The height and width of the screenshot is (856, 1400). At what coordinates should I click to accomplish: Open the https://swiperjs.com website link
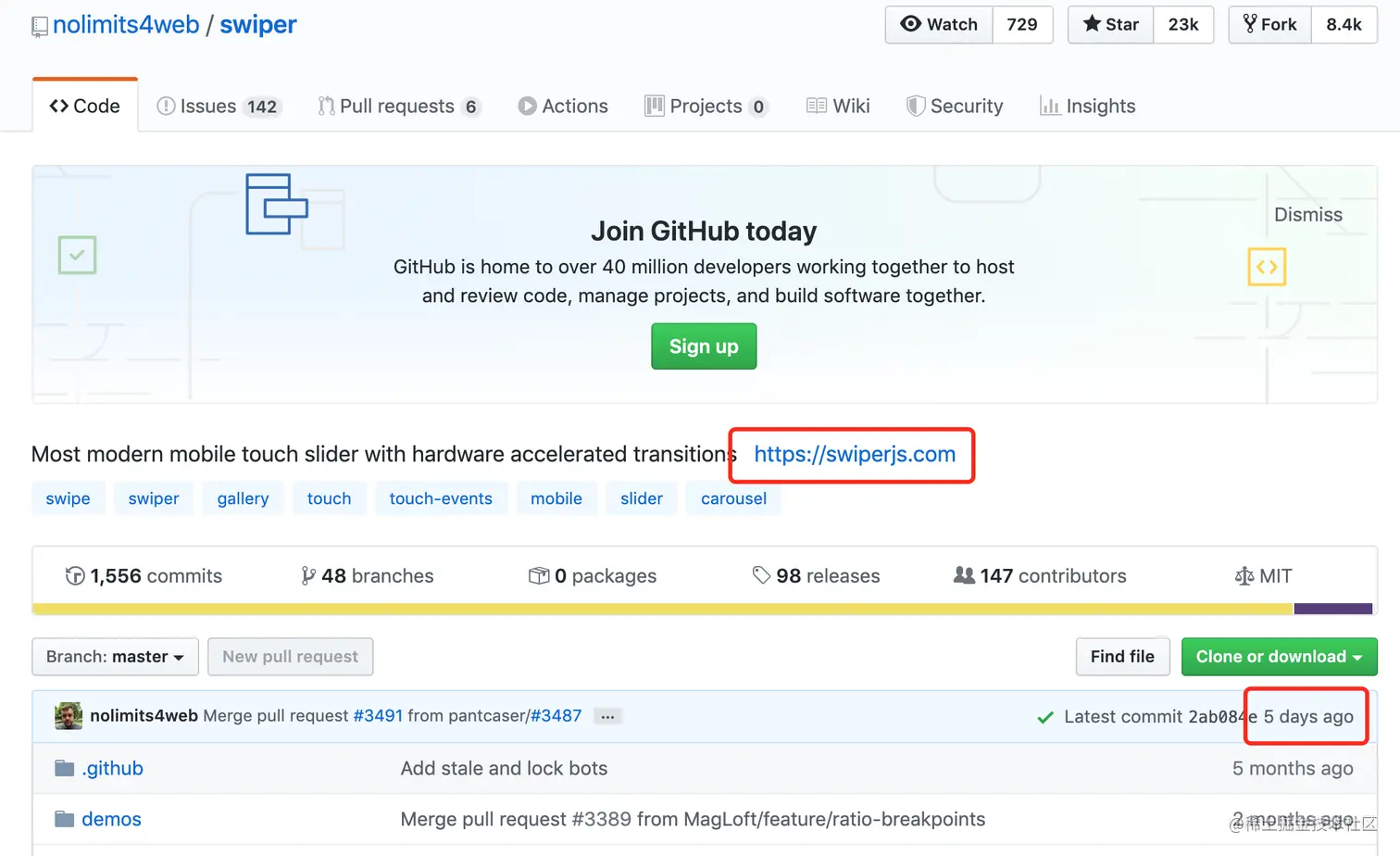tap(855, 454)
